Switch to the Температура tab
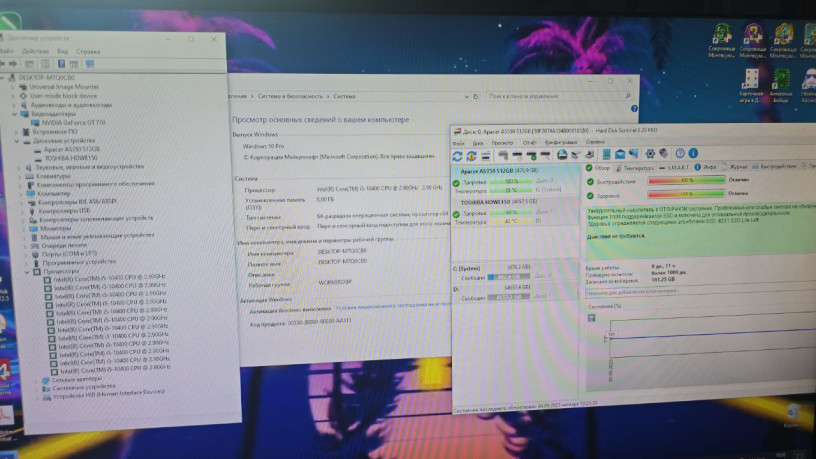Viewport: 816px width, 459px height. [635, 168]
